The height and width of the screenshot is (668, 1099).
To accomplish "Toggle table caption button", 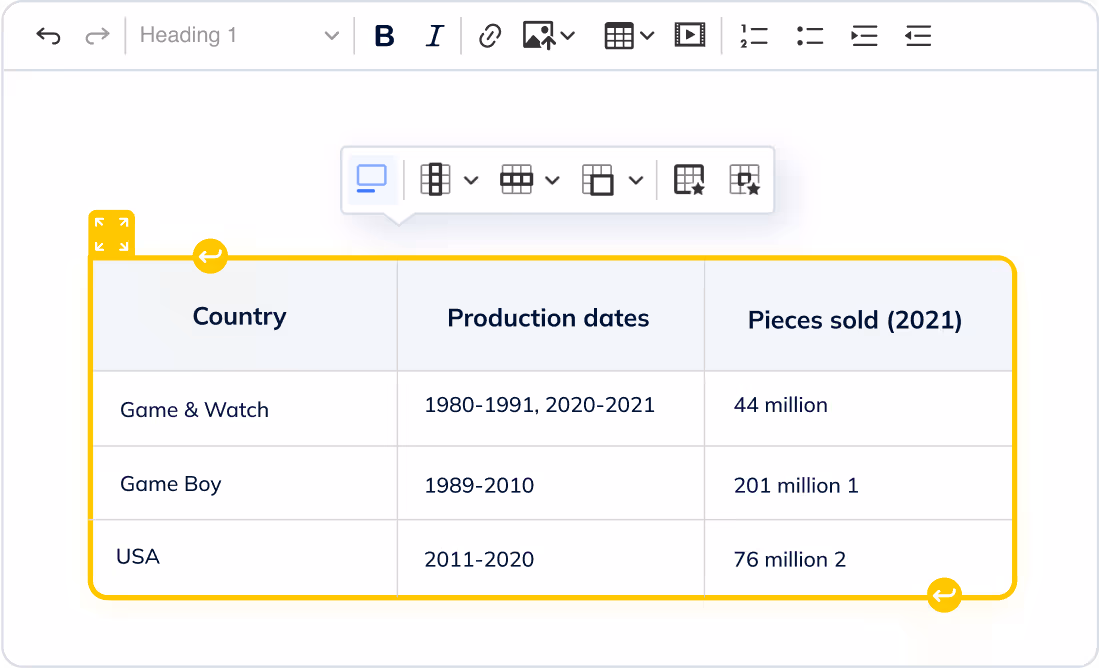I will coord(371,179).
